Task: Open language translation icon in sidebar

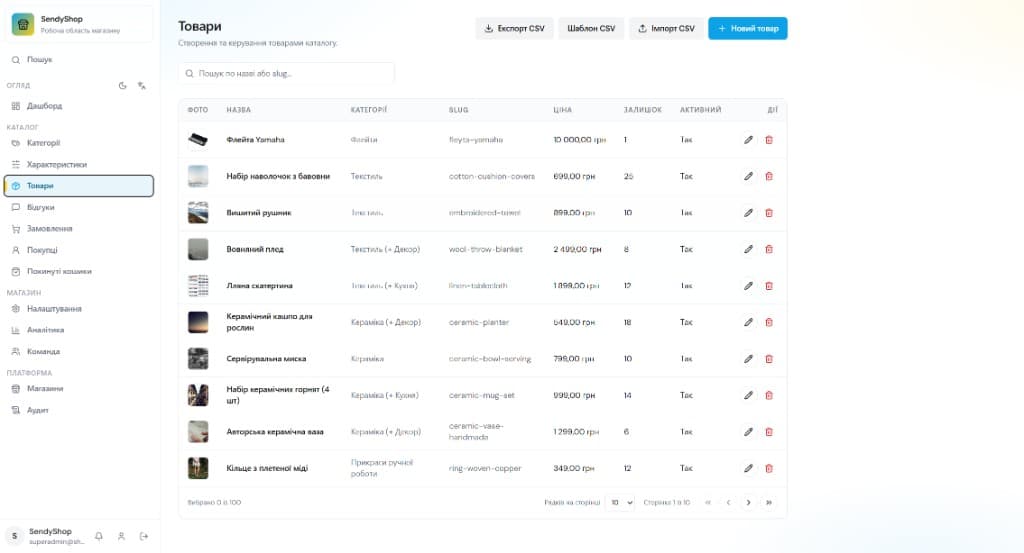Action: coord(142,86)
